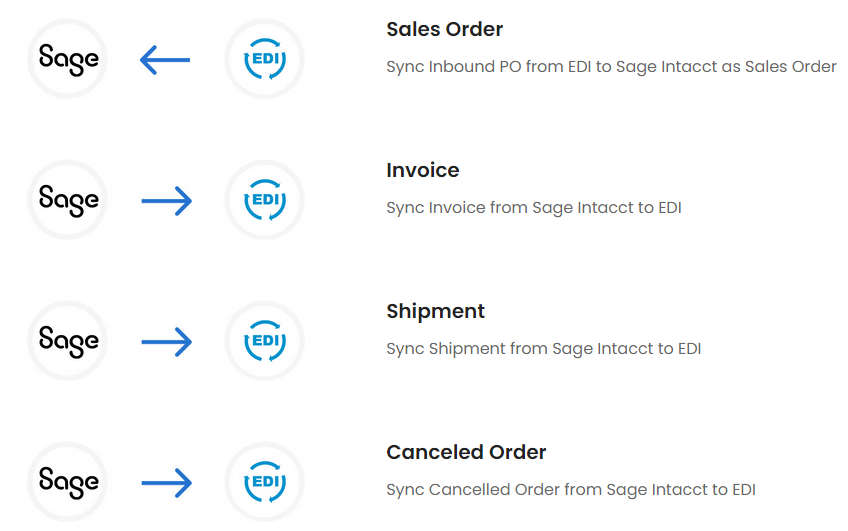Click the EDI icon in Shipment row
Viewport: 848px width, 531px height.
tap(265, 341)
